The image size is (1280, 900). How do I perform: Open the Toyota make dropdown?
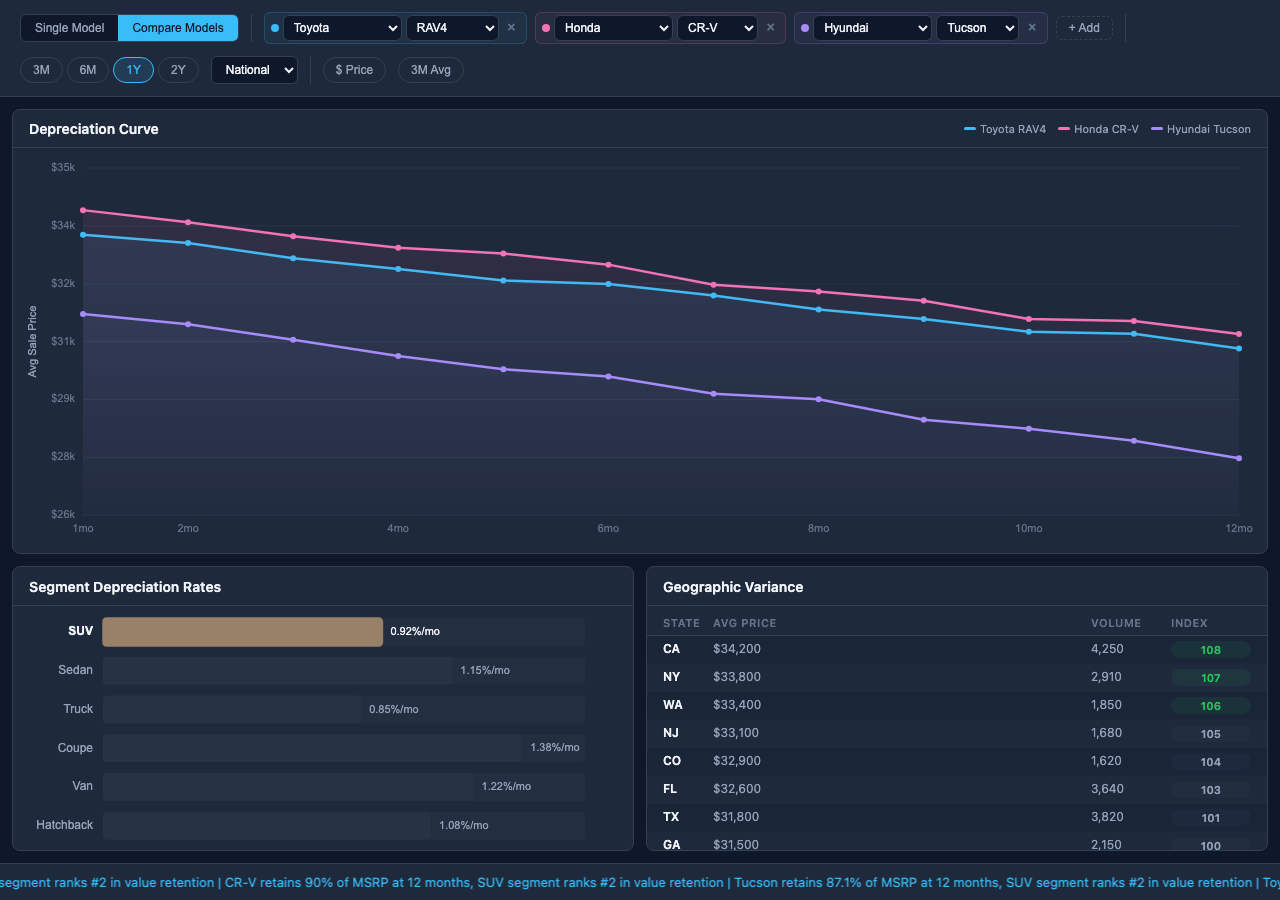[343, 28]
